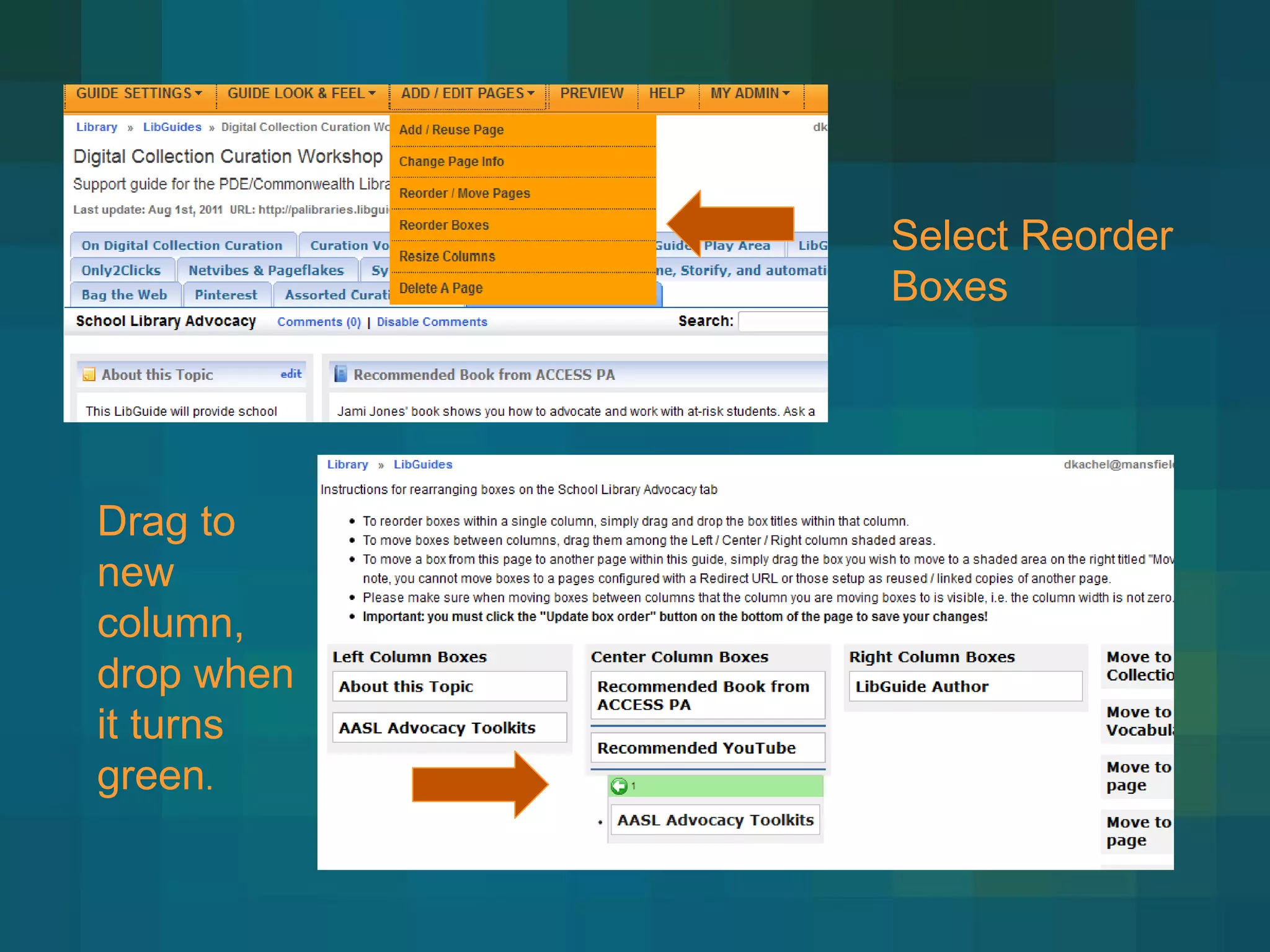Open the Play Area tab

(738, 245)
